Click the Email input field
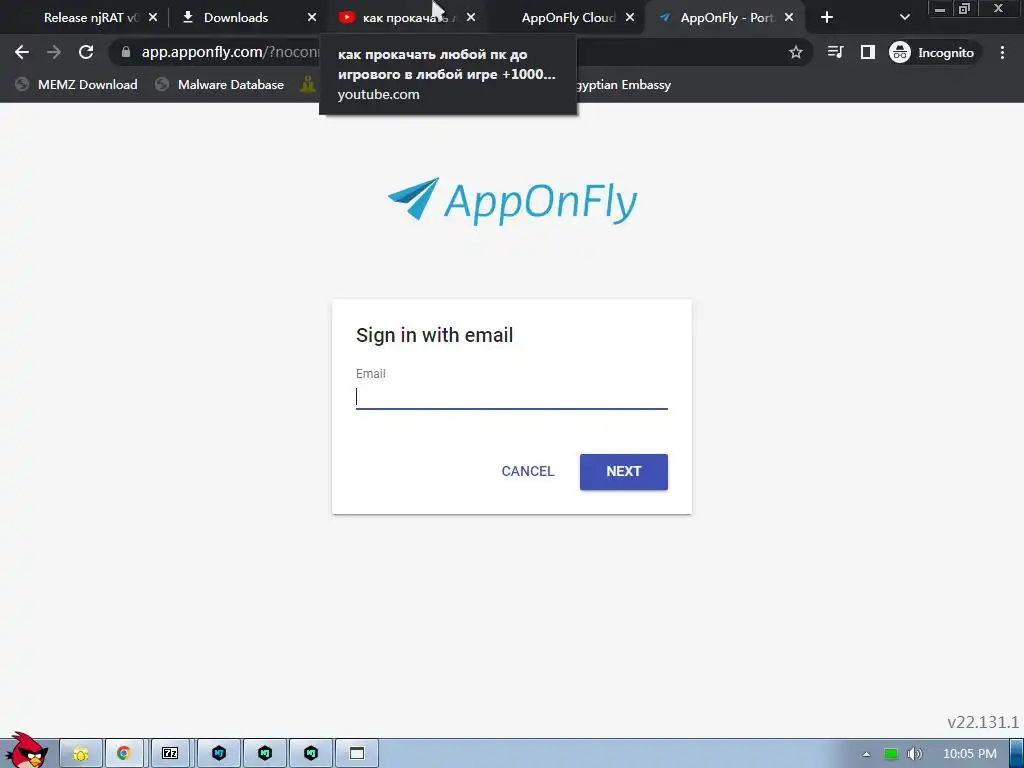The width and height of the screenshot is (1024, 768). 511,397
